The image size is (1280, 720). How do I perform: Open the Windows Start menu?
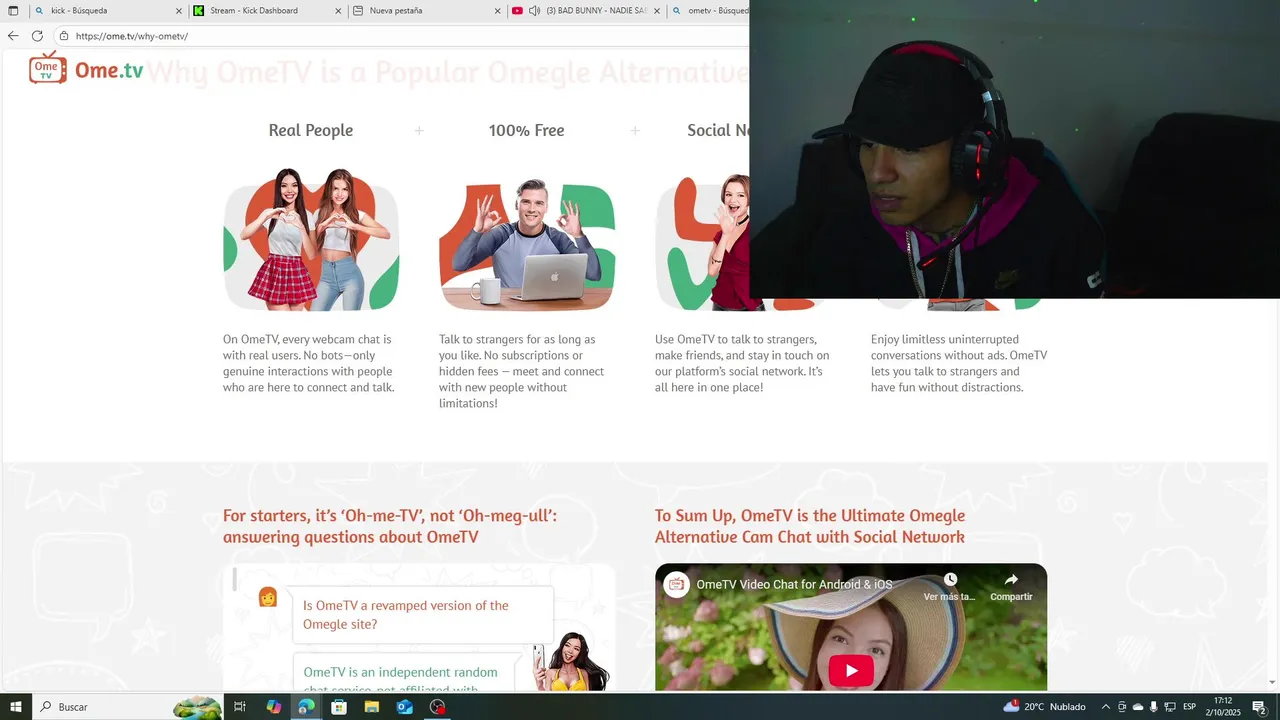coord(15,707)
